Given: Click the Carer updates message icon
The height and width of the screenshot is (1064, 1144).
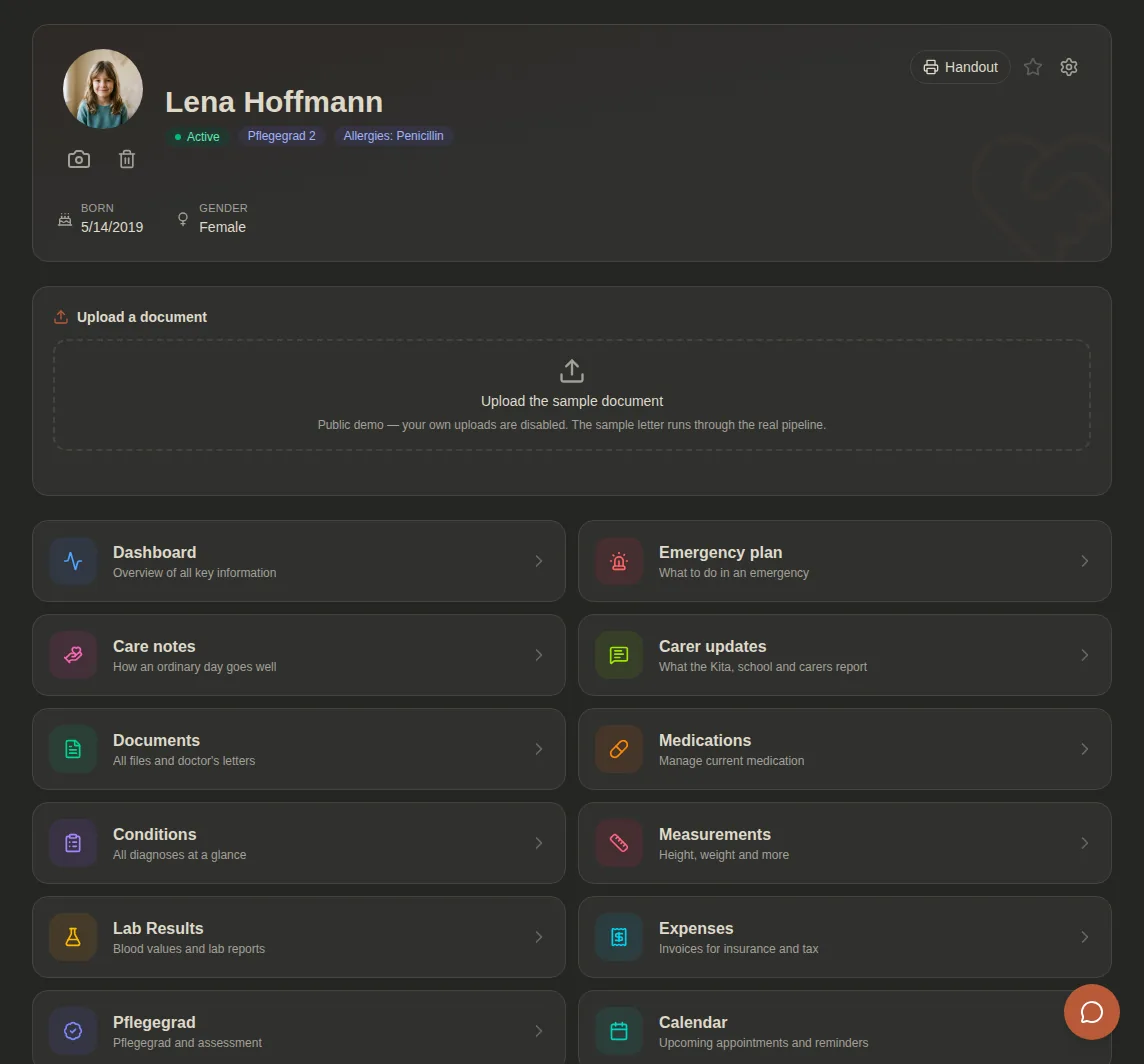Looking at the screenshot, I should (x=619, y=655).
